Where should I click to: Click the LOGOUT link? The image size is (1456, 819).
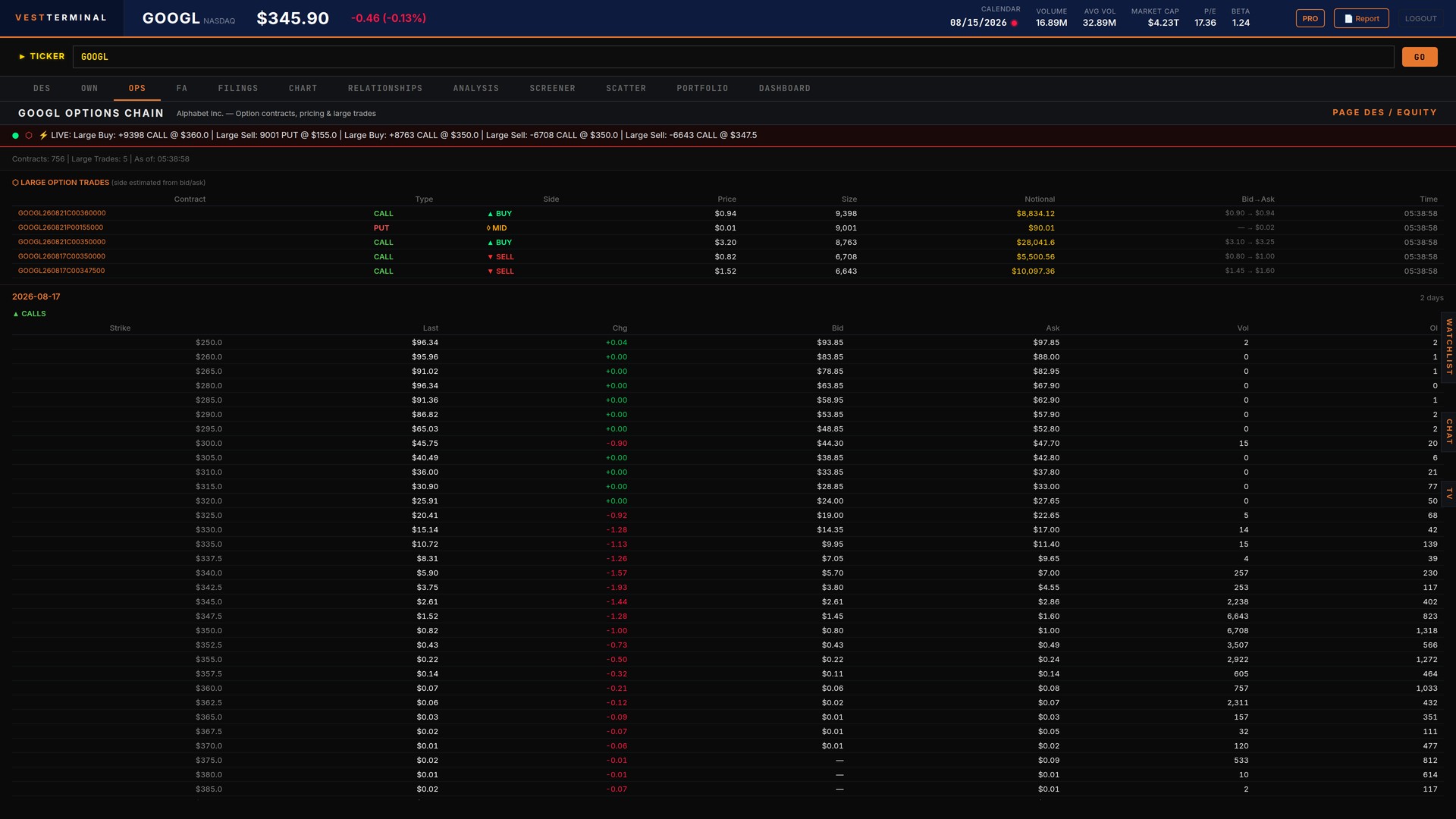click(1420, 19)
